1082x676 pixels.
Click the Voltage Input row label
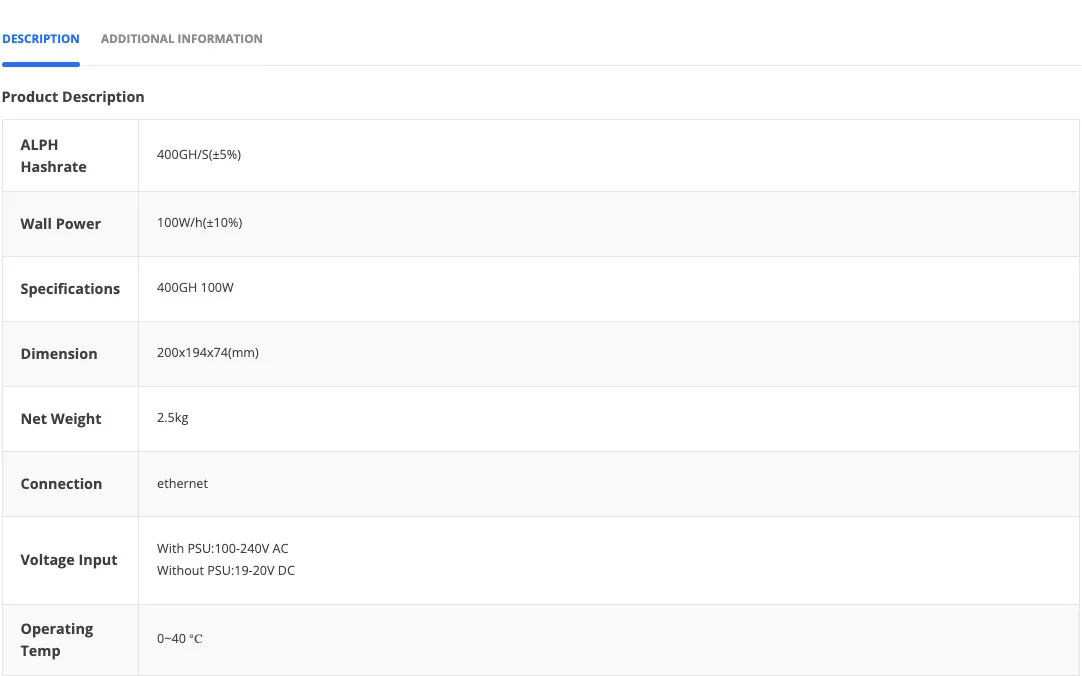coord(69,560)
